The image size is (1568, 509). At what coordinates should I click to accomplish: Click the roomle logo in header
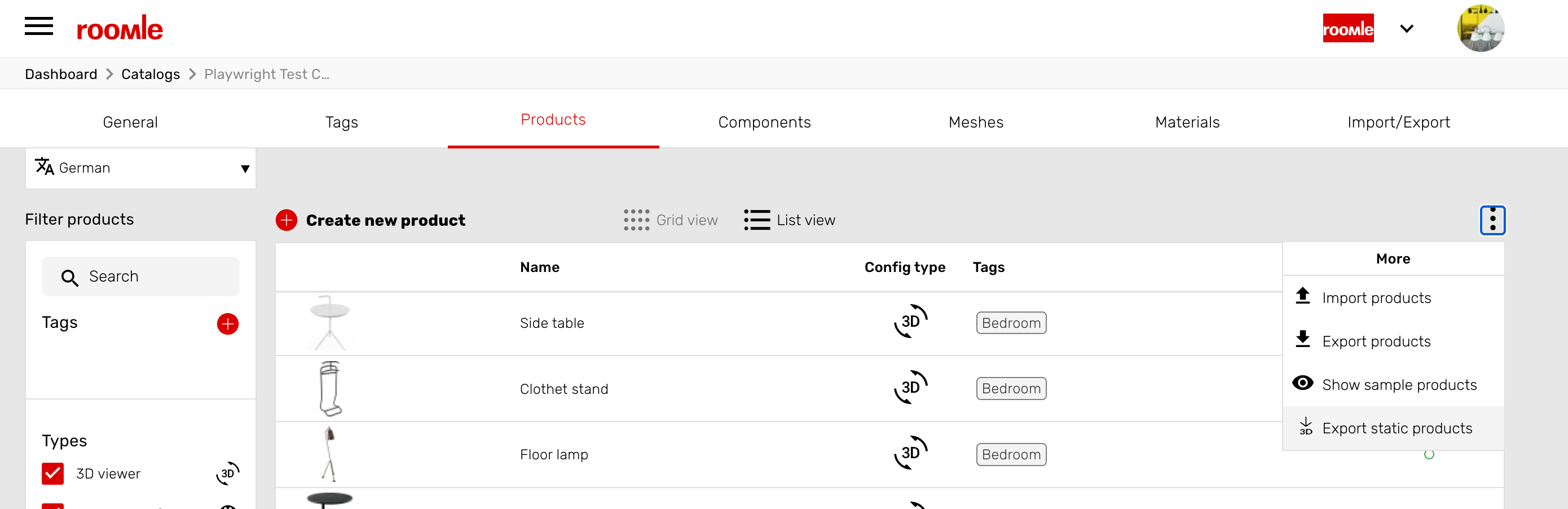click(120, 29)
